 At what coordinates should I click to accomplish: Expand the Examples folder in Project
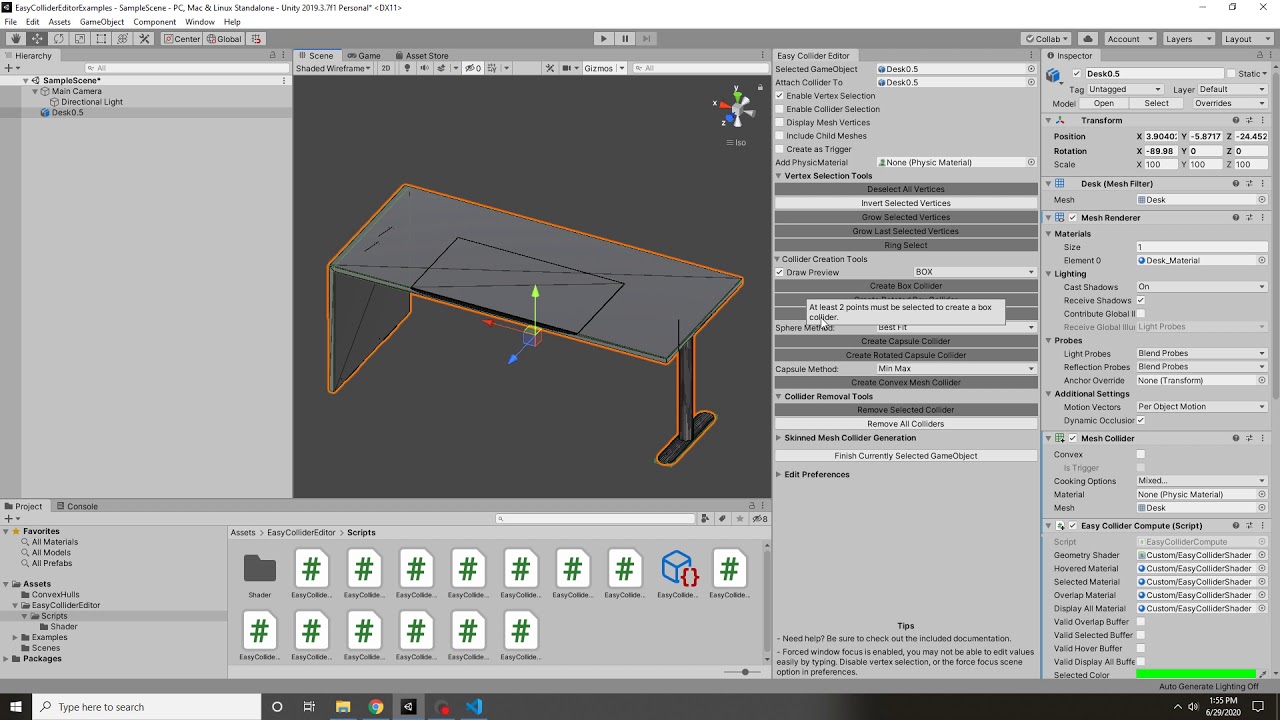[x=16, y=637]
